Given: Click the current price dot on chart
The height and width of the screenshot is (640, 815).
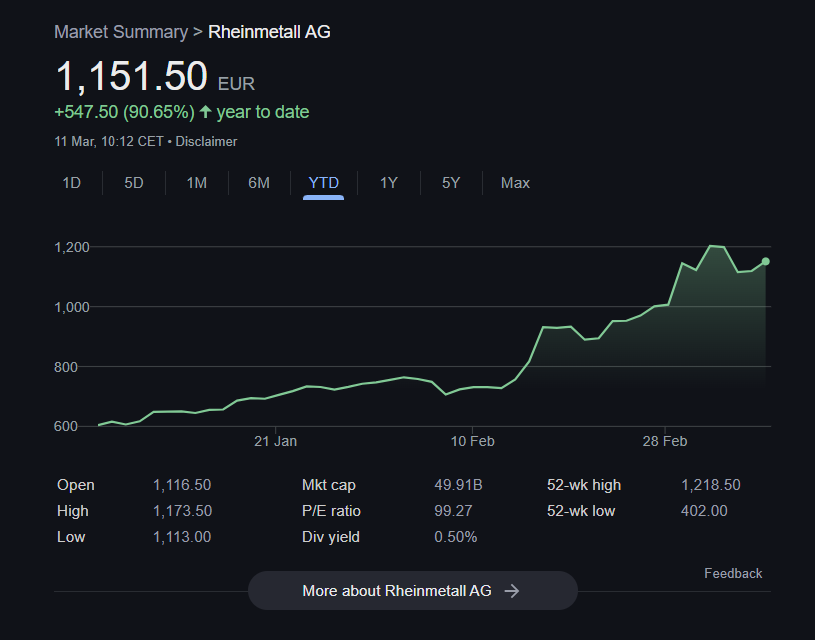Looking at the screenshot, I should click(x=766, y=262).
